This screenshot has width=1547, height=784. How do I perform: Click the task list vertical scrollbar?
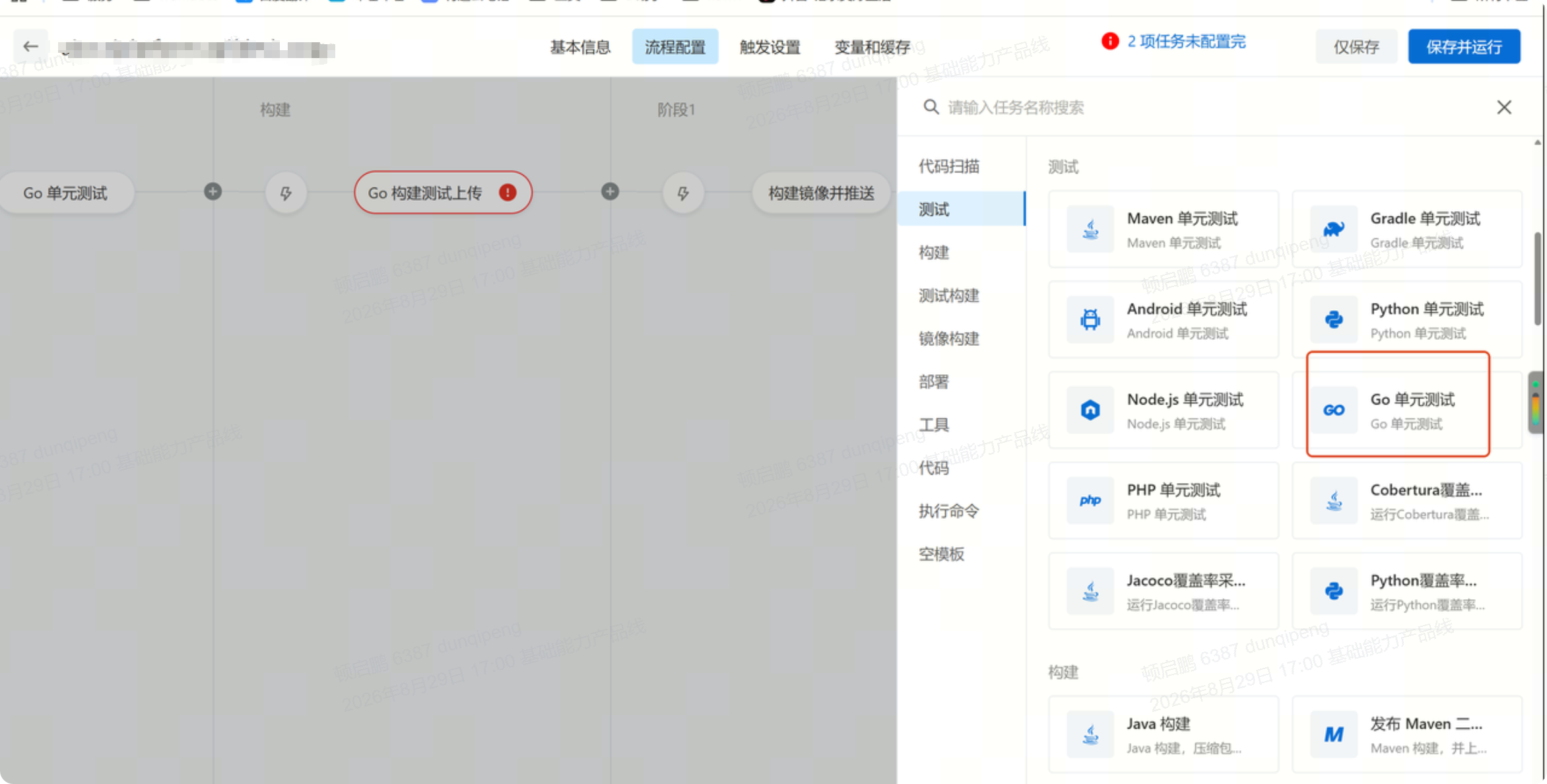pos(1538,278)
